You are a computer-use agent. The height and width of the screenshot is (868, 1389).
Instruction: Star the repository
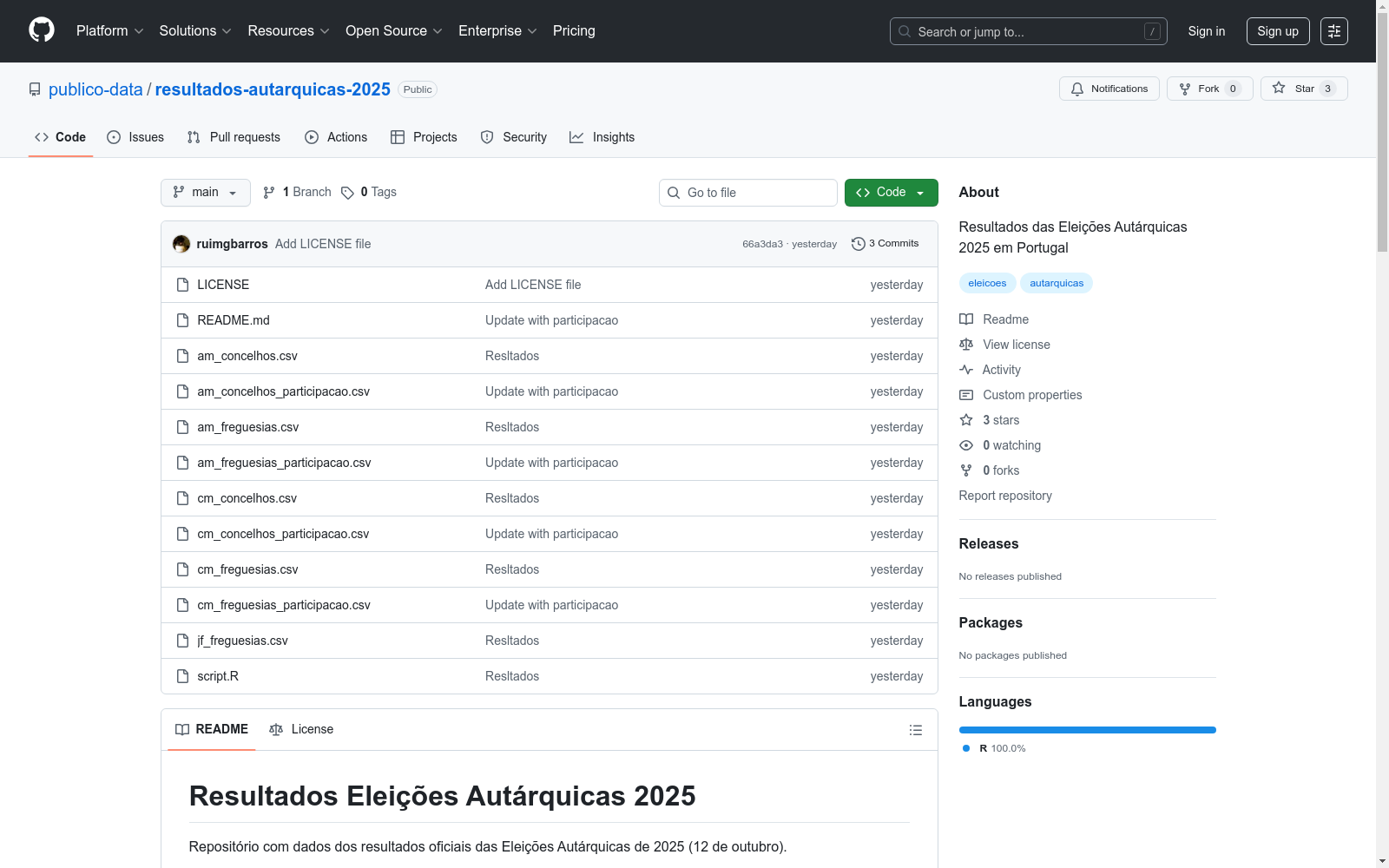(1304, 89)
